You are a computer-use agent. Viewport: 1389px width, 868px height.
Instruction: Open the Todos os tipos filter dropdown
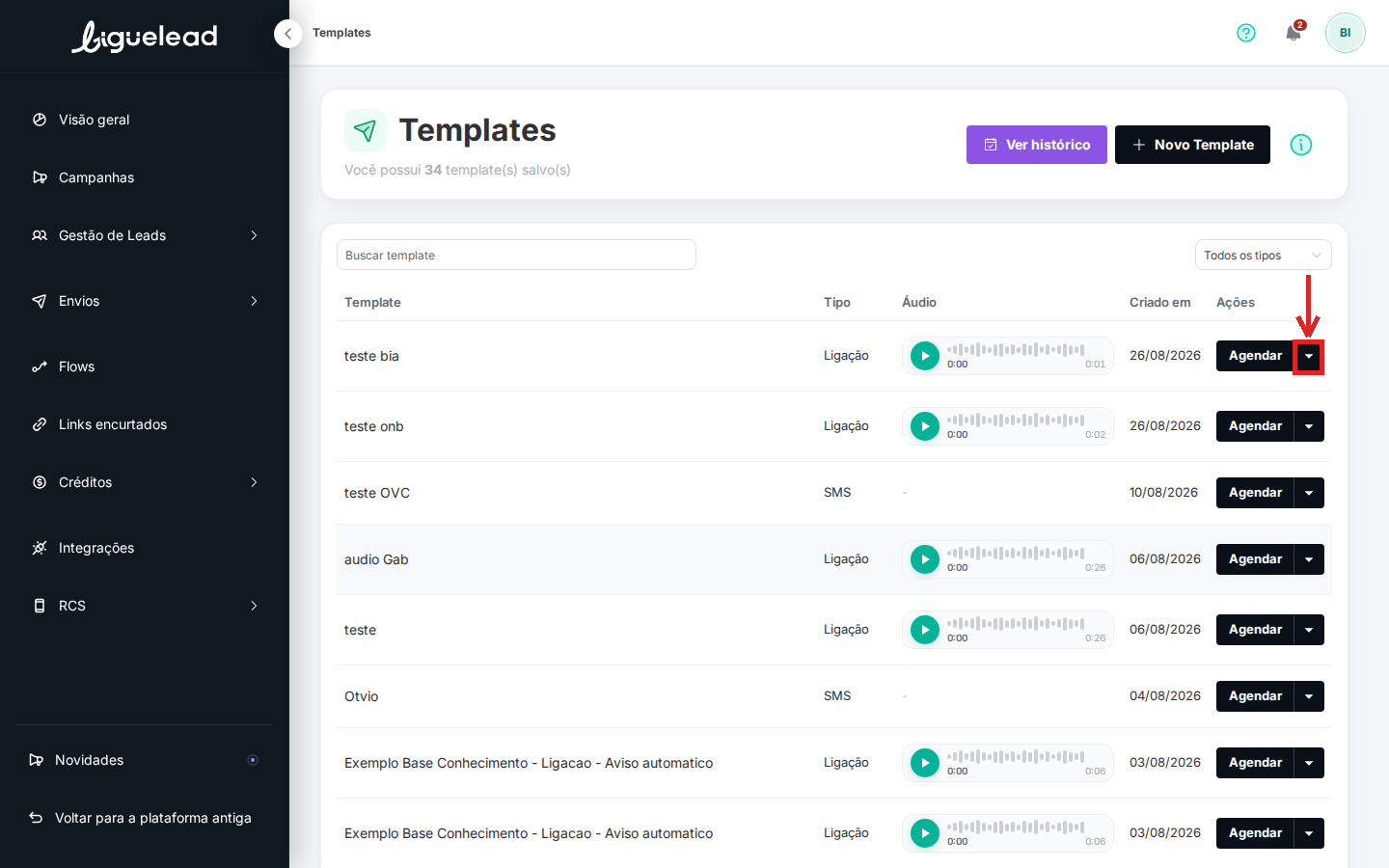pyautogui.click(x=1264, y=256)
